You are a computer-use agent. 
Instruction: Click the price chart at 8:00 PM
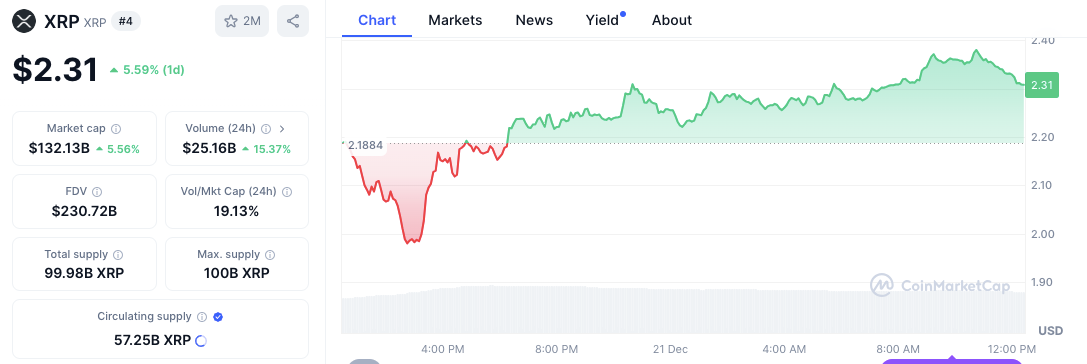[x=557, y=119]
